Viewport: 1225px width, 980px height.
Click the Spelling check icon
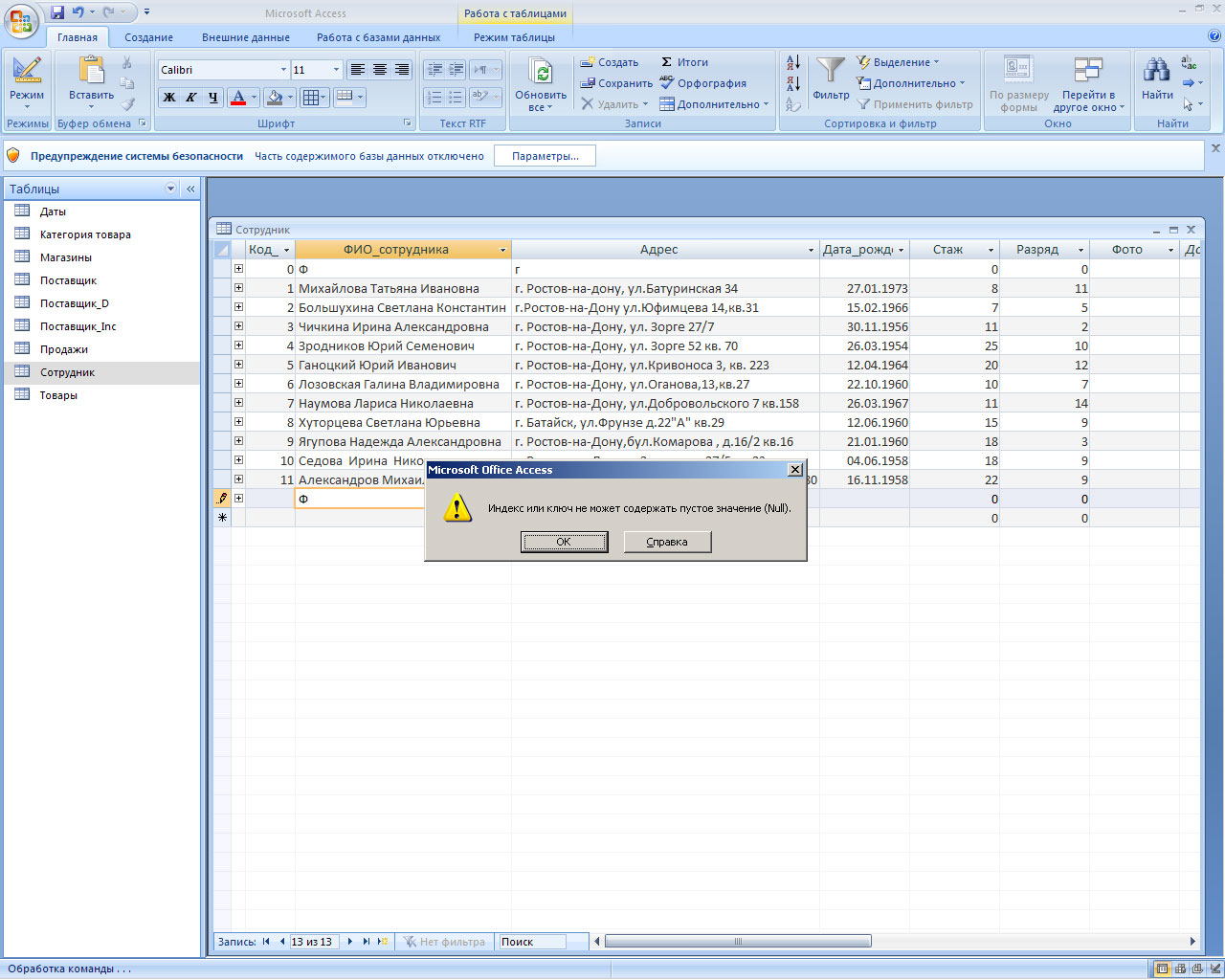[667, 83]
